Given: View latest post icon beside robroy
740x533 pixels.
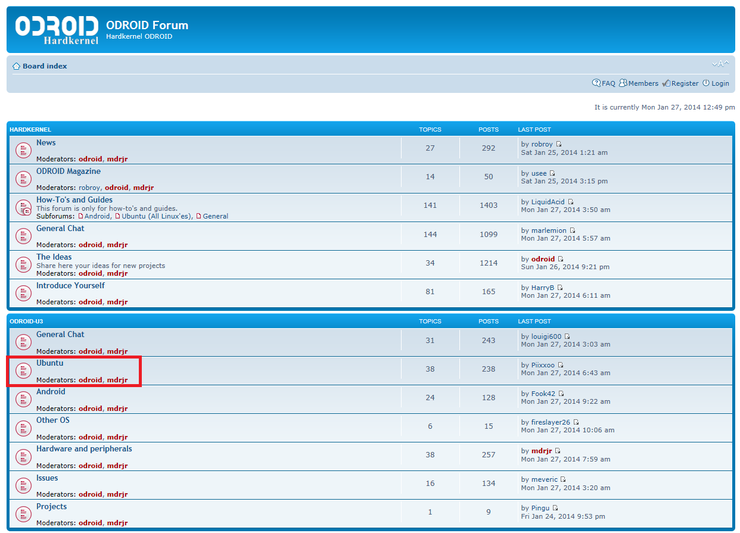Looking at the screenshot, I should pyautogui.click(x=559, y=144).
